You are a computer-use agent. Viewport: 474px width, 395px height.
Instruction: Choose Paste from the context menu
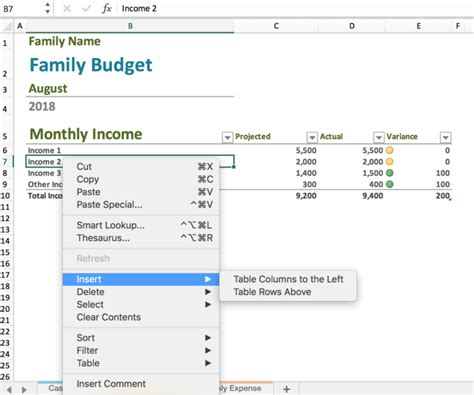pyautogui.click(x=141, y=192)
